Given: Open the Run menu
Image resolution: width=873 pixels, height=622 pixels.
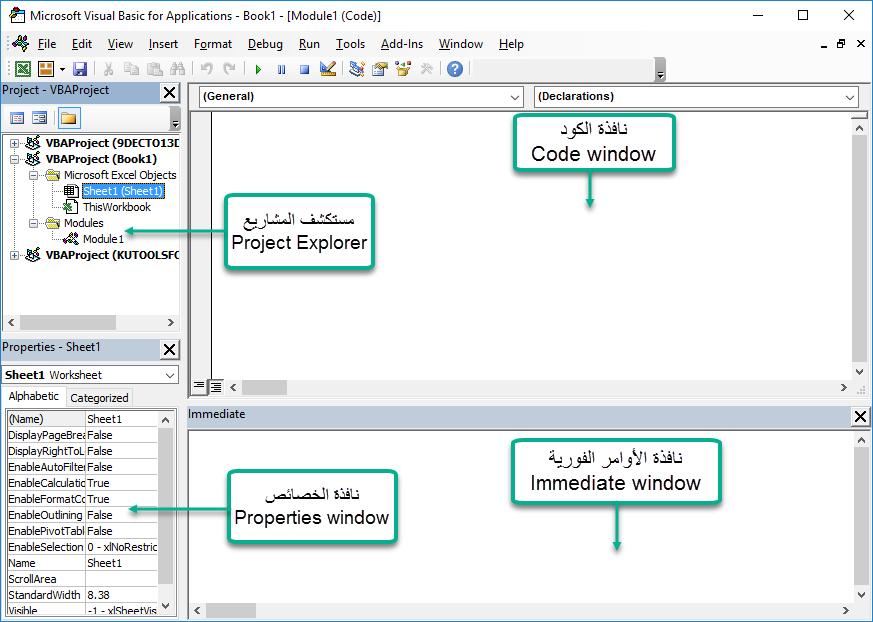Looking at the screenshot, I should click(x=309, y=44).
